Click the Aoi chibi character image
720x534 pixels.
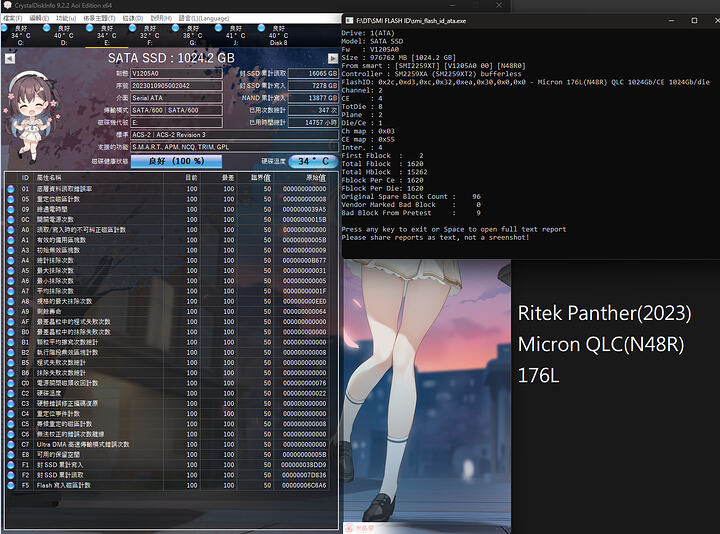click(31, 117)
